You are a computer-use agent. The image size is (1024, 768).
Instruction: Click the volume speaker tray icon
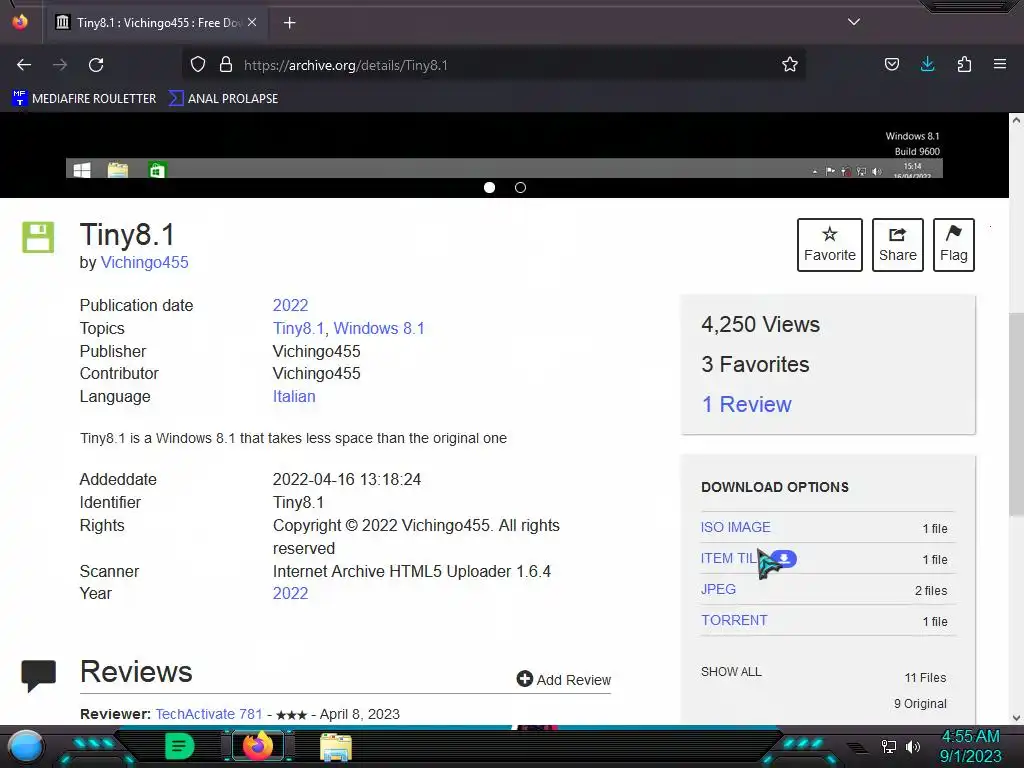(913, 747)
